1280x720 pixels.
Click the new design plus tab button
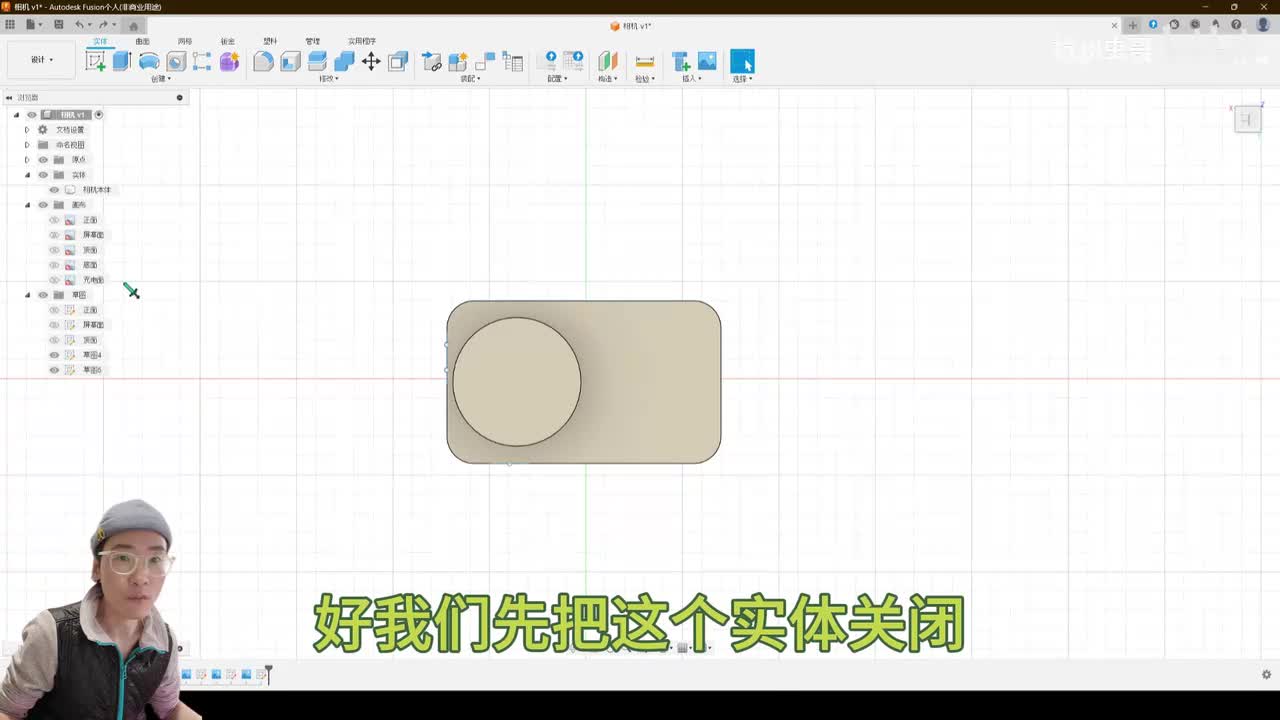pyautogui.click(x=1132, y=25)
